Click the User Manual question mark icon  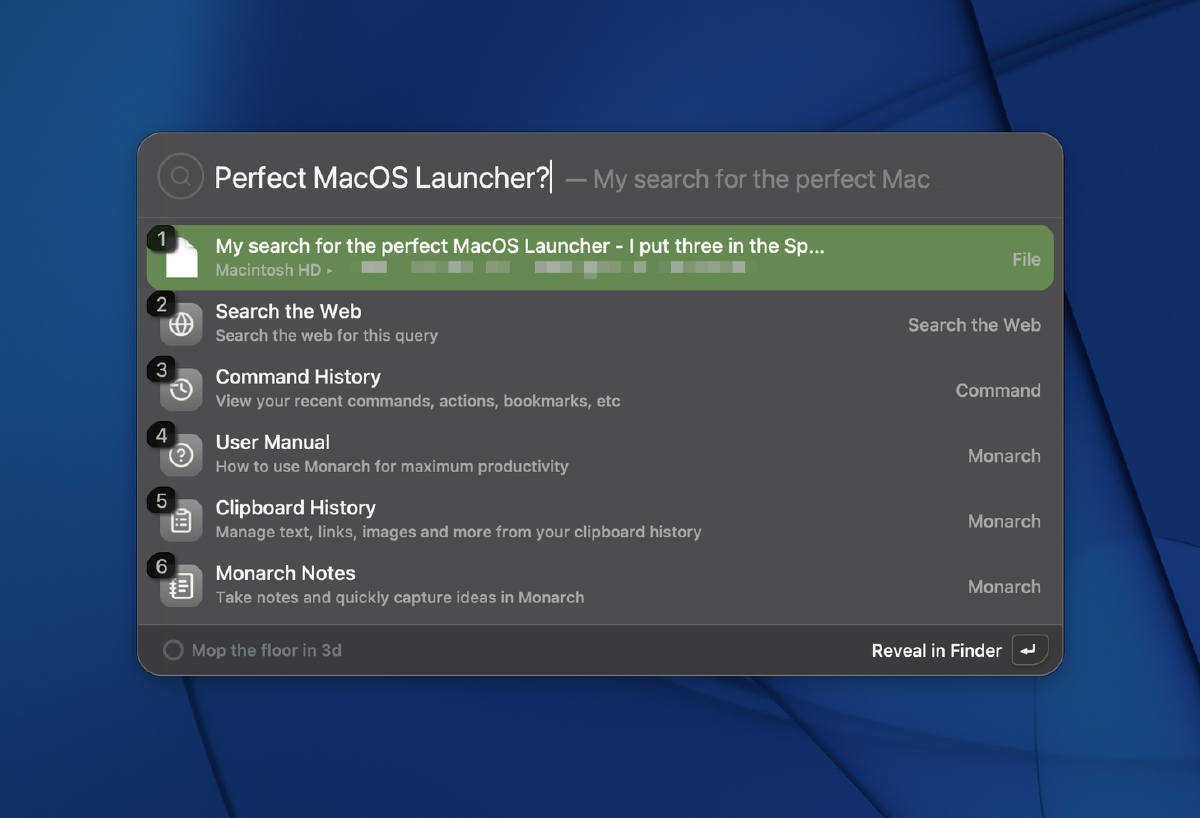pyautogui.click(x=181, y=456)
